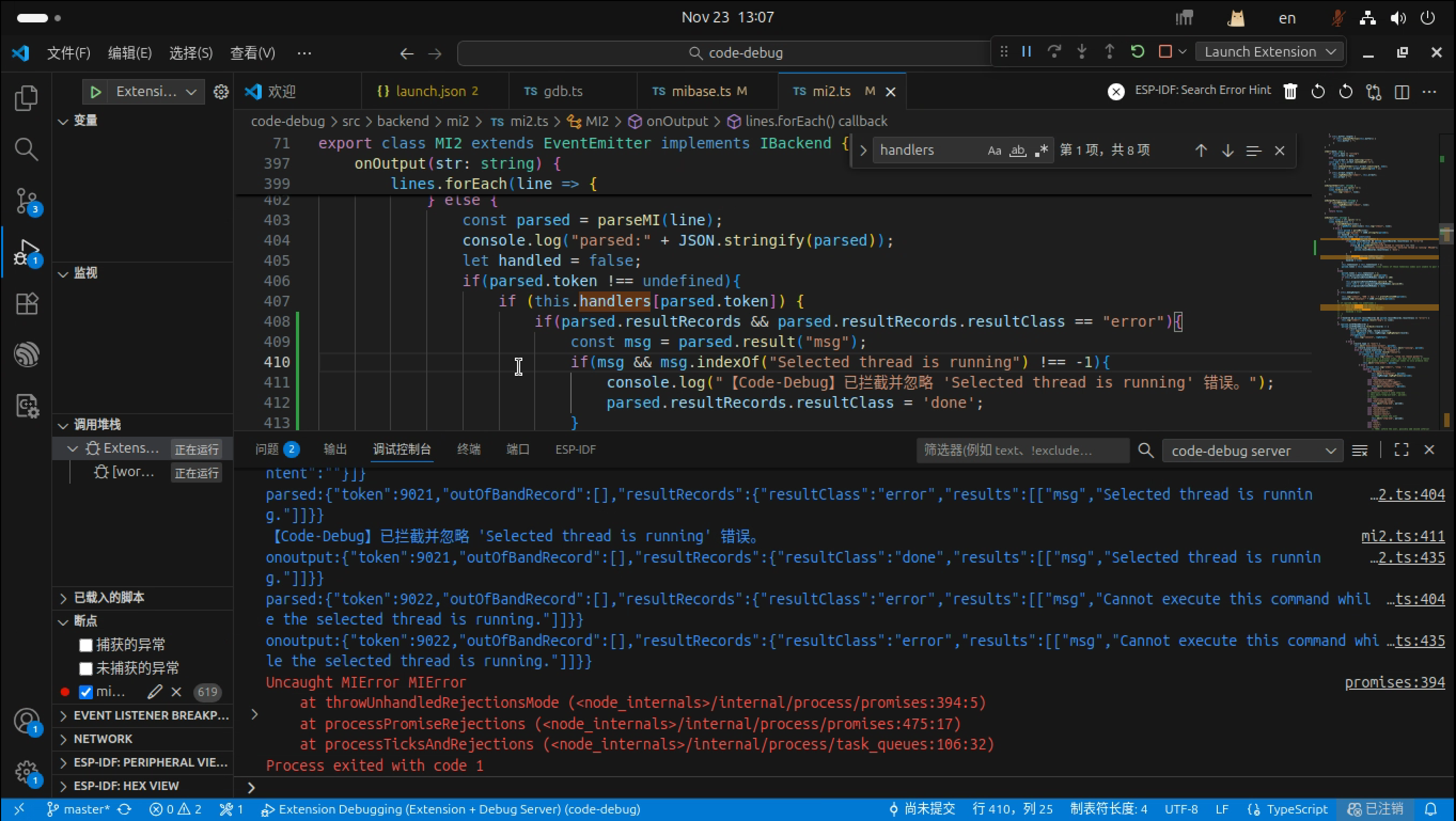Expand the 已载入的脚本 section
The width and height of the screenshot is (1456, 821).
[x=108, y=597]
